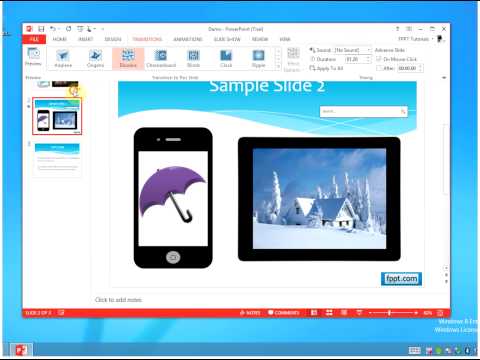
Task: Apply the Clock transition
Action: pyautogui.click(x=226, y=58)
